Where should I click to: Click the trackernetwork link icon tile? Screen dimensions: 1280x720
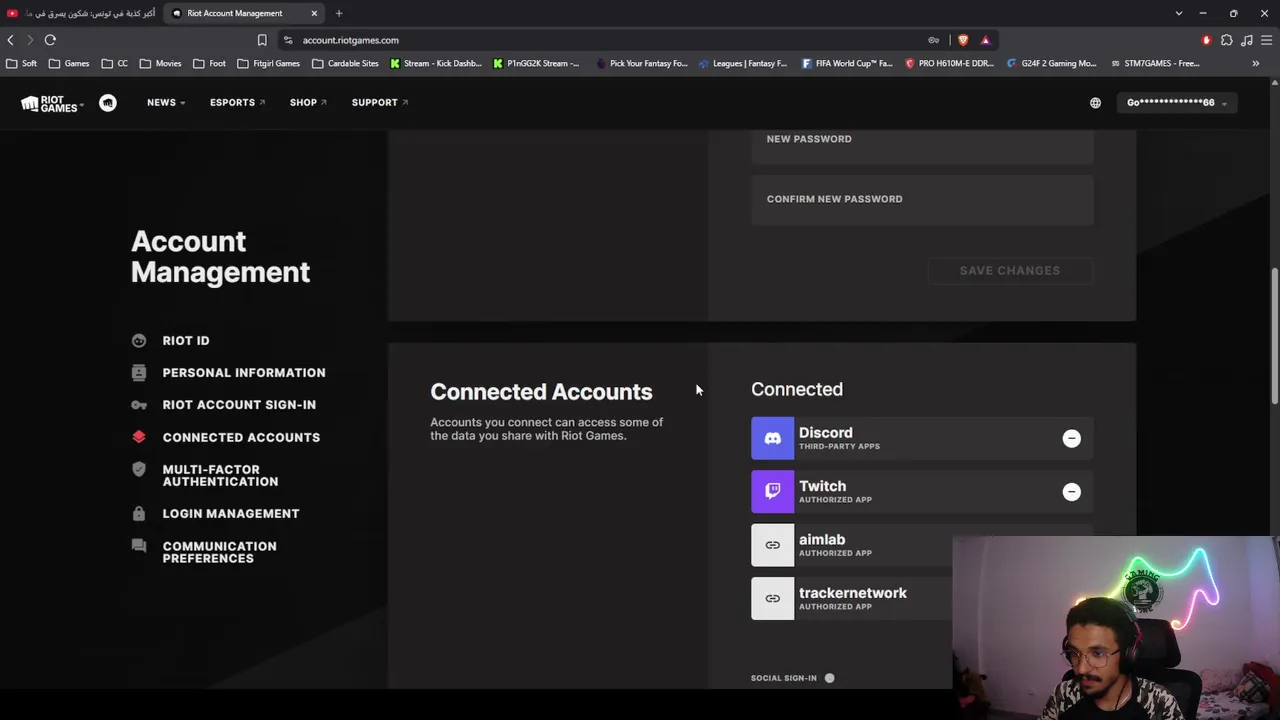[772, 598]
